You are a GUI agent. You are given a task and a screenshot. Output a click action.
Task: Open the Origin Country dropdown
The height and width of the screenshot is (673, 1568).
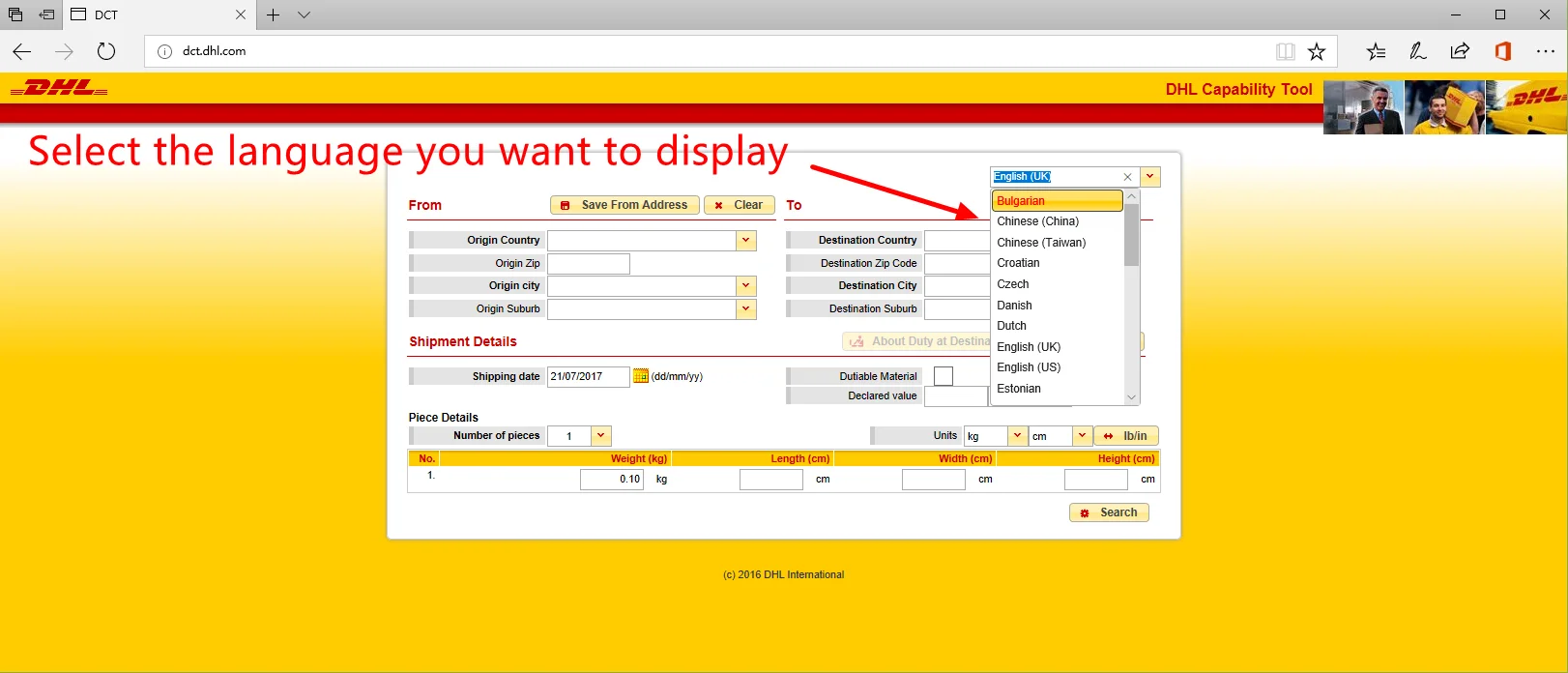point(746,240)
